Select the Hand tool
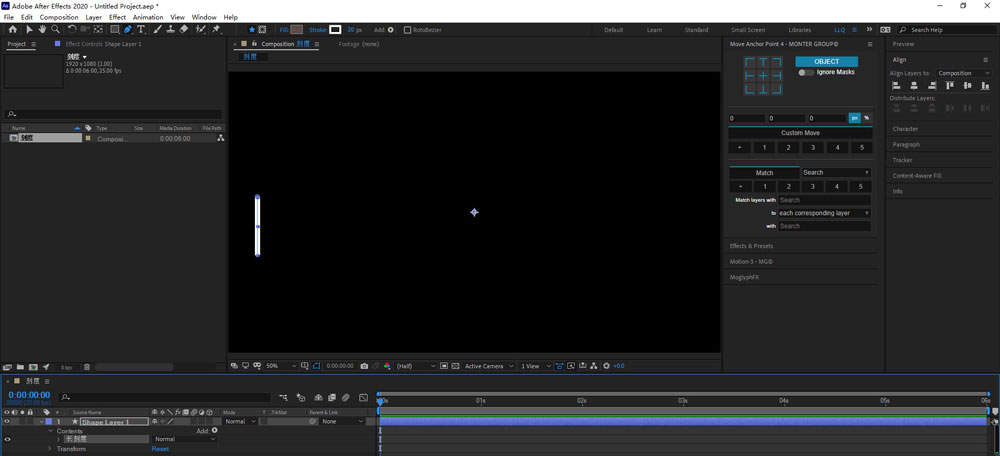This screenshot has width=1000, height=456. coord(42,30)
